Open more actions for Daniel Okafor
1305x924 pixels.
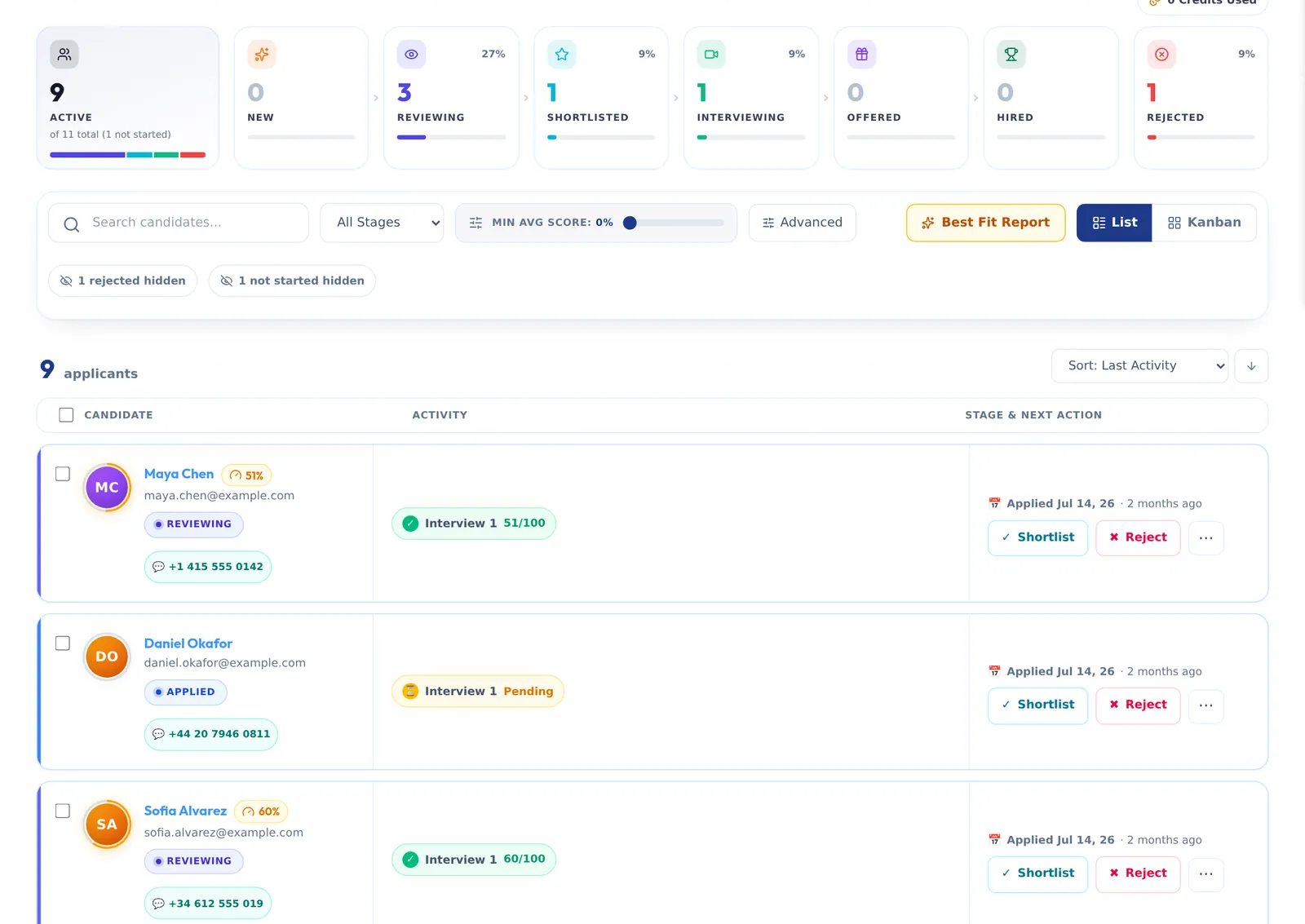(x=1206, y=705)
